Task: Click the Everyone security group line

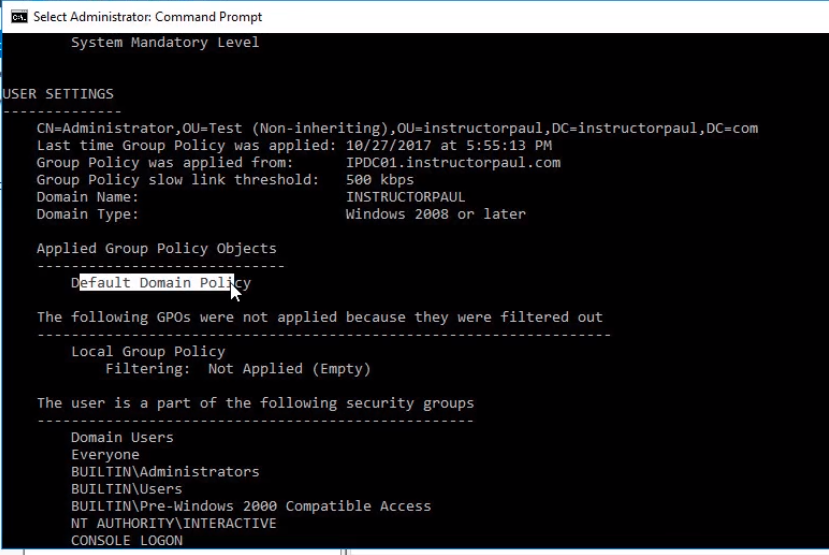Action: 105,455
